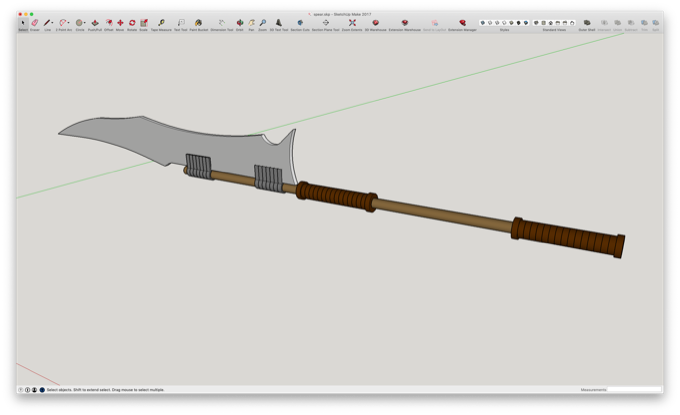Launch the Extension Manager

coord(462,23)
